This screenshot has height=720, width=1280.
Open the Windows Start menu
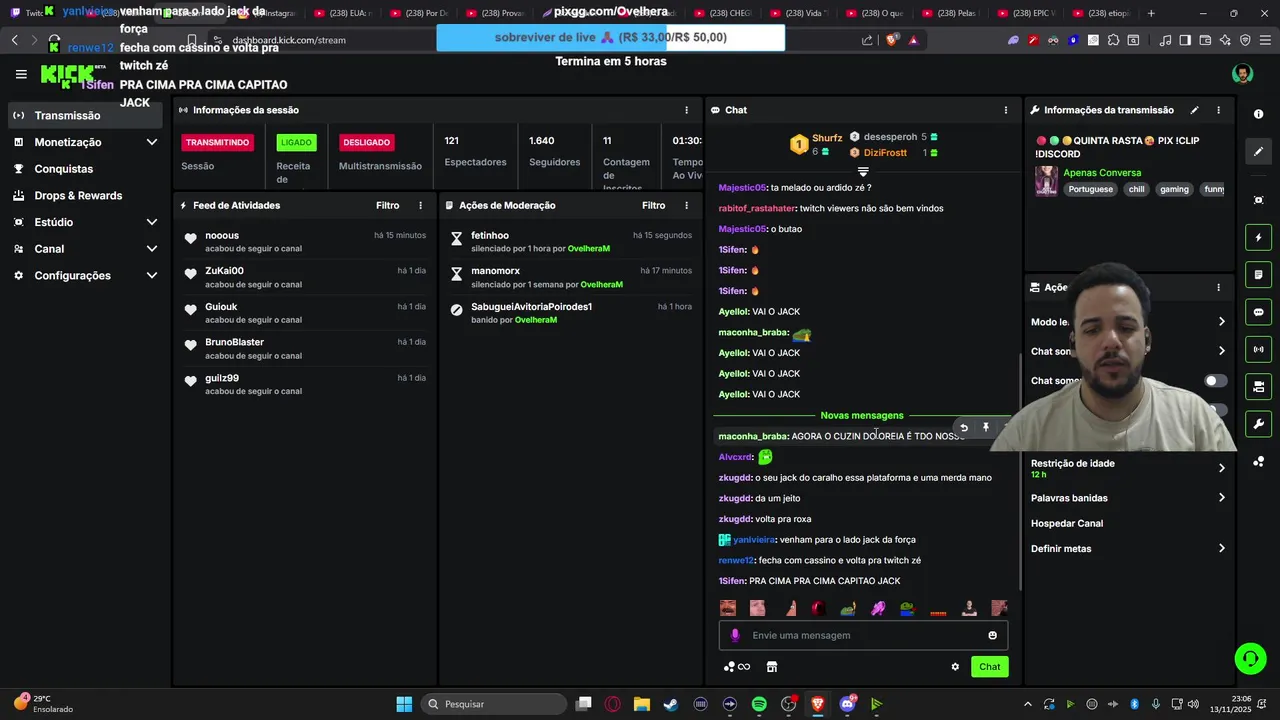tap(404, 704)
